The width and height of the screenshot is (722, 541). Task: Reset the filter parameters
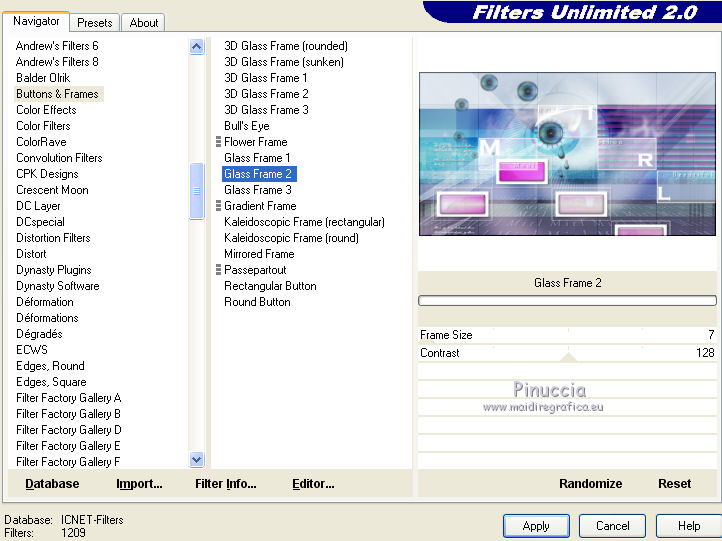tap(675, 483)
